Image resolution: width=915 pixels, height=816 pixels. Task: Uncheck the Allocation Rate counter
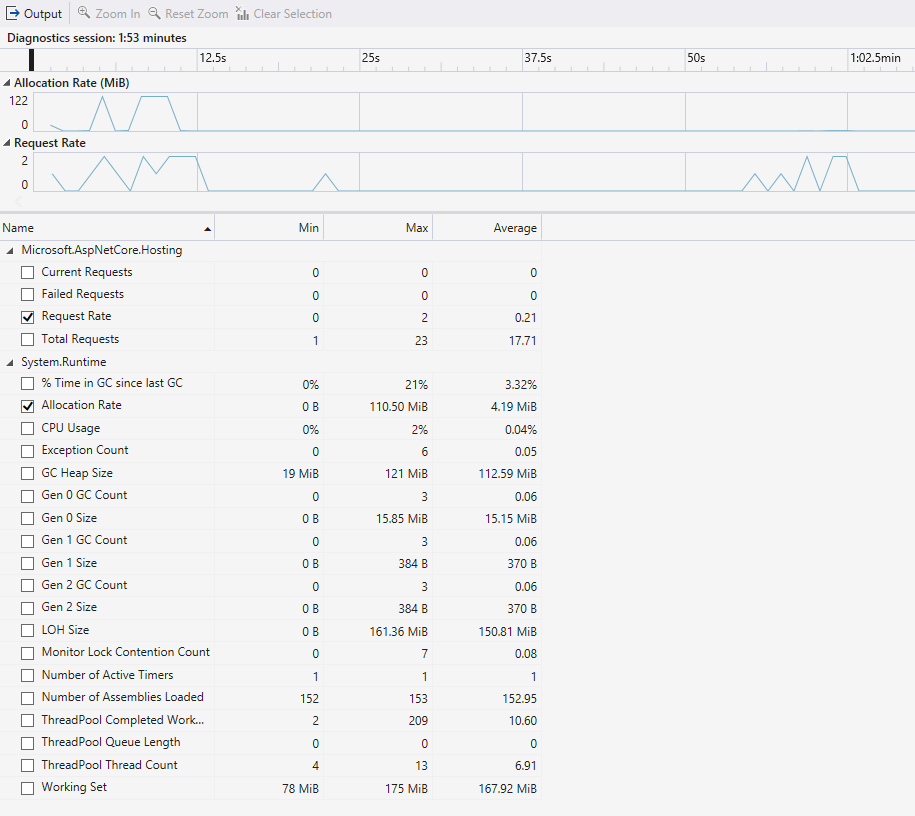pyautogui.click(x=26, y=405)
